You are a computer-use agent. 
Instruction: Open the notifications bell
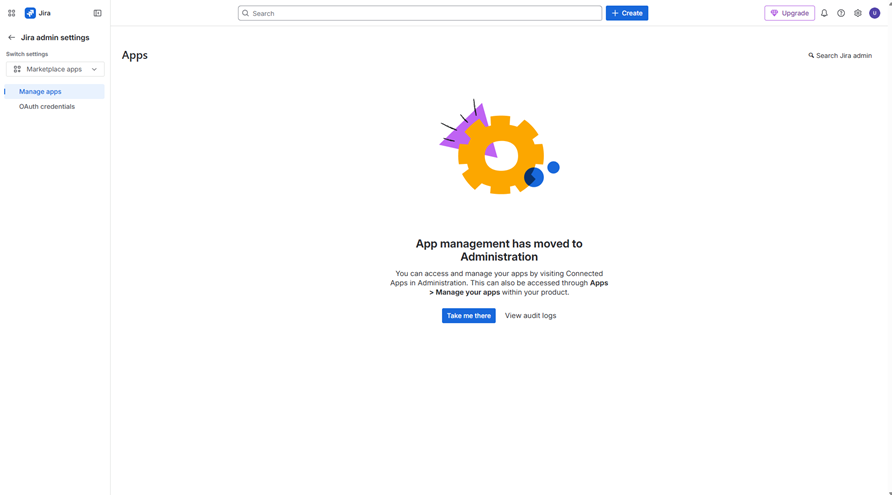pyautogui.click(x=824, y=13)
